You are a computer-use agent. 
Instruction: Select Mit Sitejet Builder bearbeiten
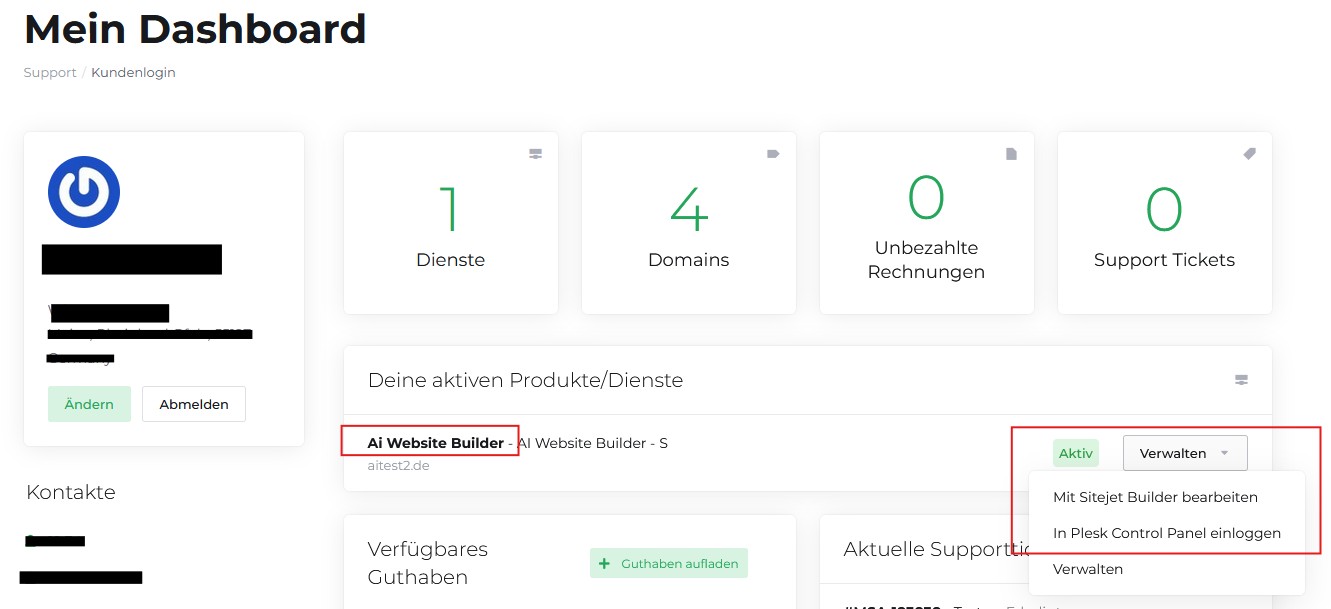pyautogui.click(x=1155, y=497)
